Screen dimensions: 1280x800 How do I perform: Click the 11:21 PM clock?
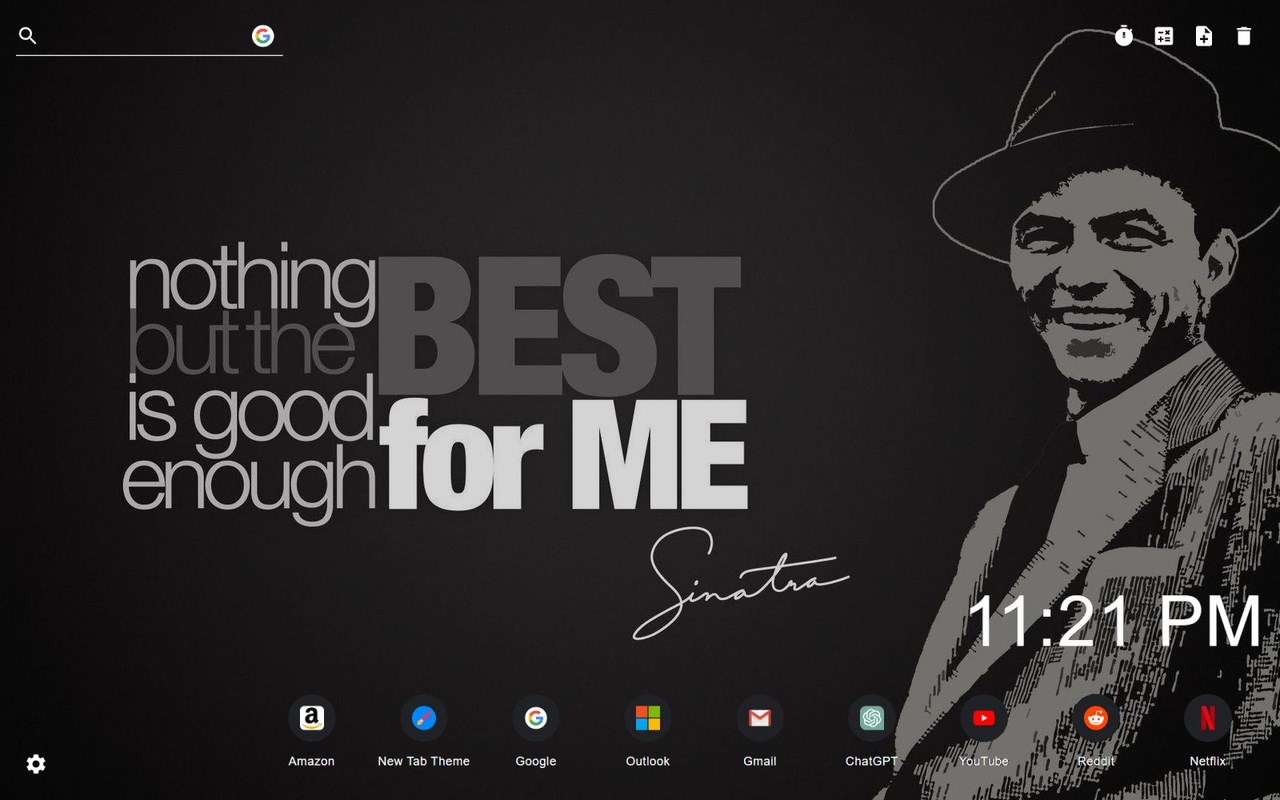coord(1115,622)
